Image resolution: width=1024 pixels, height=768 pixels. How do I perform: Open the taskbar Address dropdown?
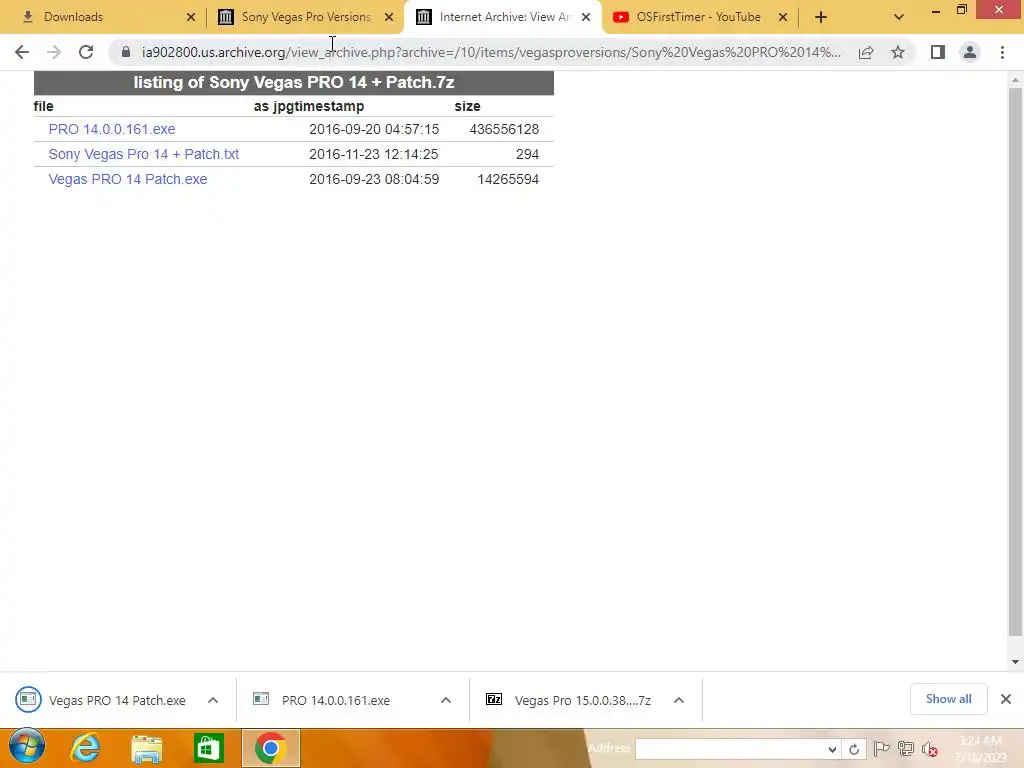pyautogui.click(x=832, y=749)
